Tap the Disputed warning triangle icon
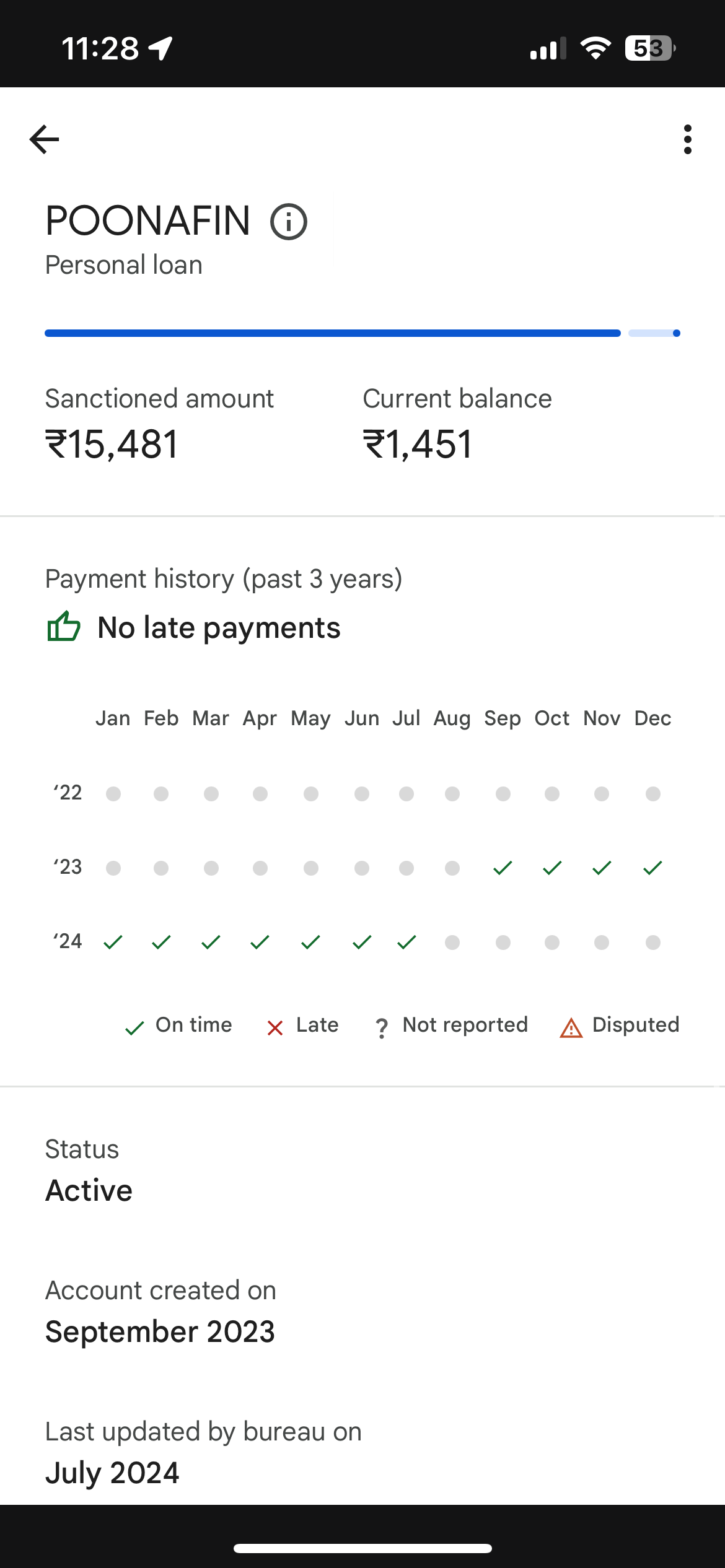The height and width of the screenshot is (1568, 725). click(x=571, y=1028)
